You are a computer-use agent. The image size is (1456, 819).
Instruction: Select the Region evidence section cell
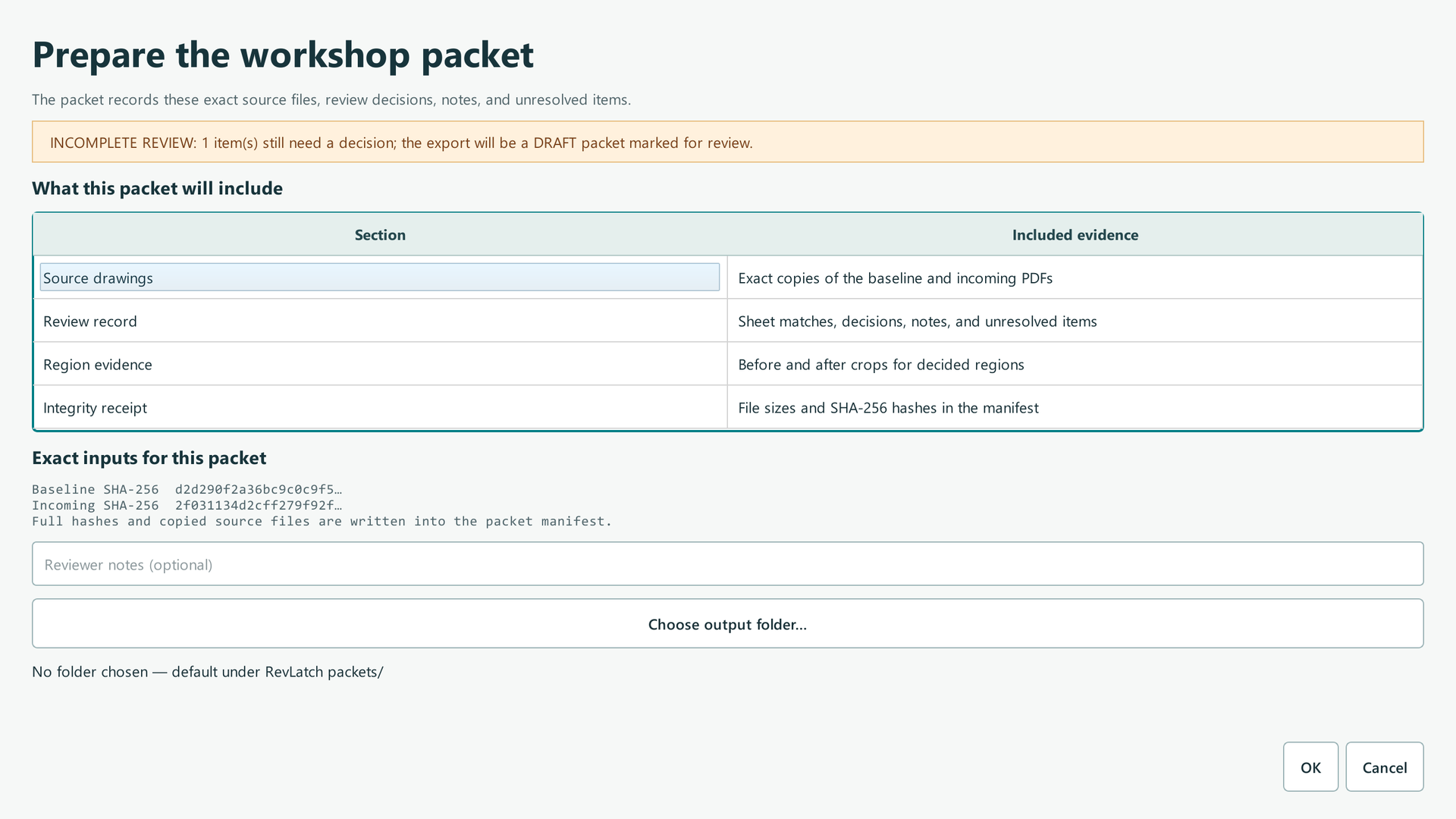pyautogui.click(x=380, y=364)
